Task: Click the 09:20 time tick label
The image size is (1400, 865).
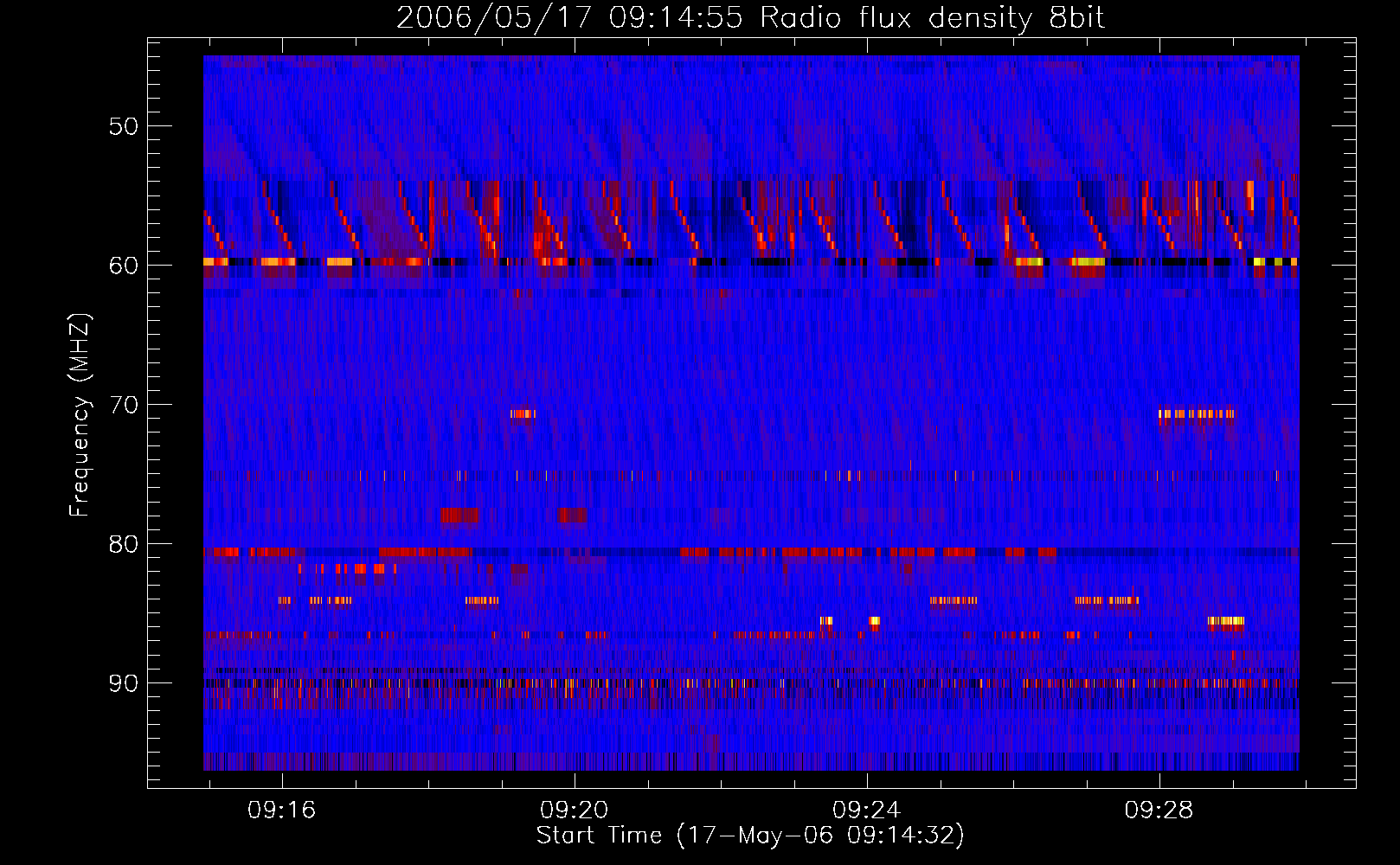Action: pyautogui.click(x=575, y=811)
